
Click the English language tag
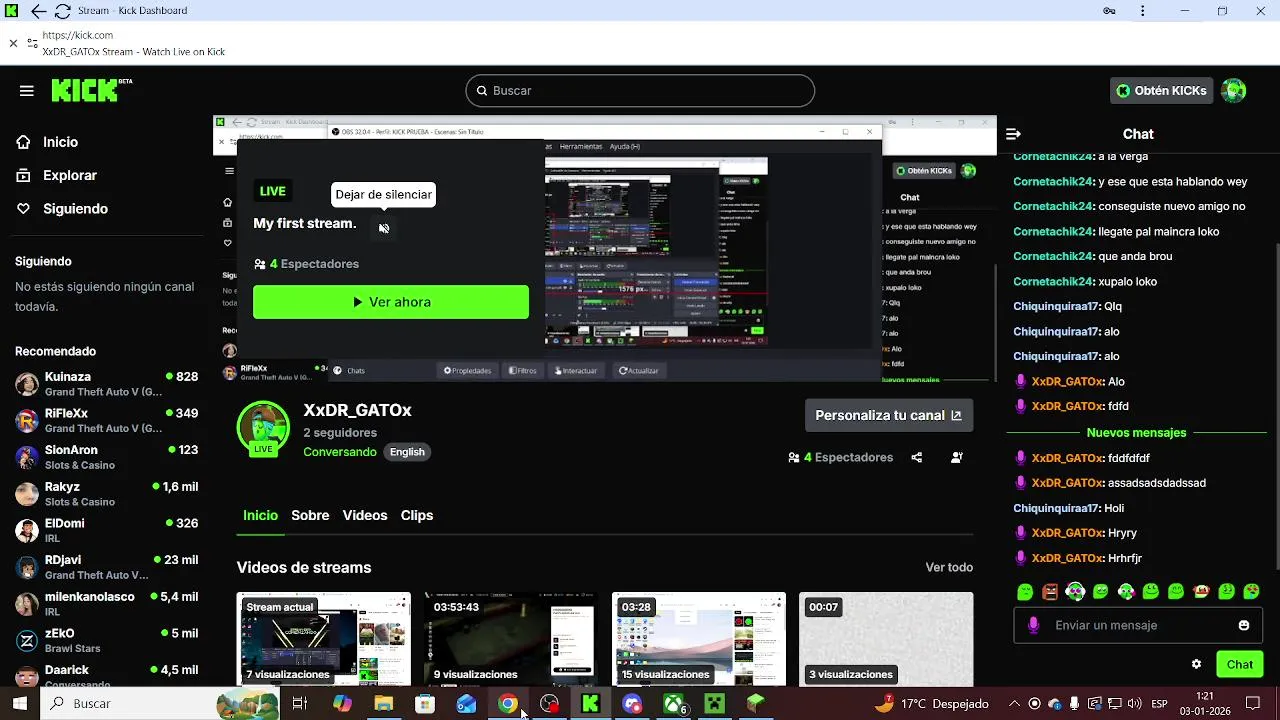point(407,452)
